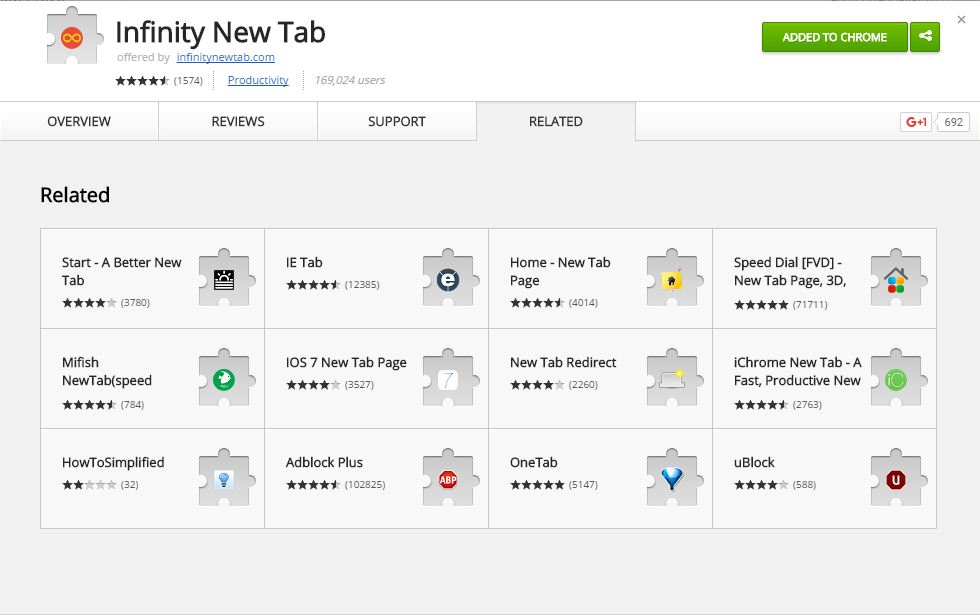This screenshot has width=980, height=615.
Task: Click the New Tab Redirect title
Action: coord(563,362)
